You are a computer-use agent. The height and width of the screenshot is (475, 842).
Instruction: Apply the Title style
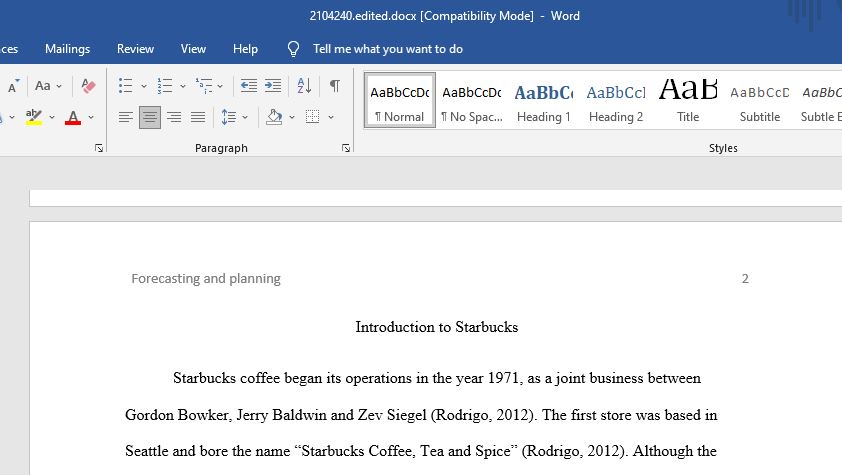(688, 100)
